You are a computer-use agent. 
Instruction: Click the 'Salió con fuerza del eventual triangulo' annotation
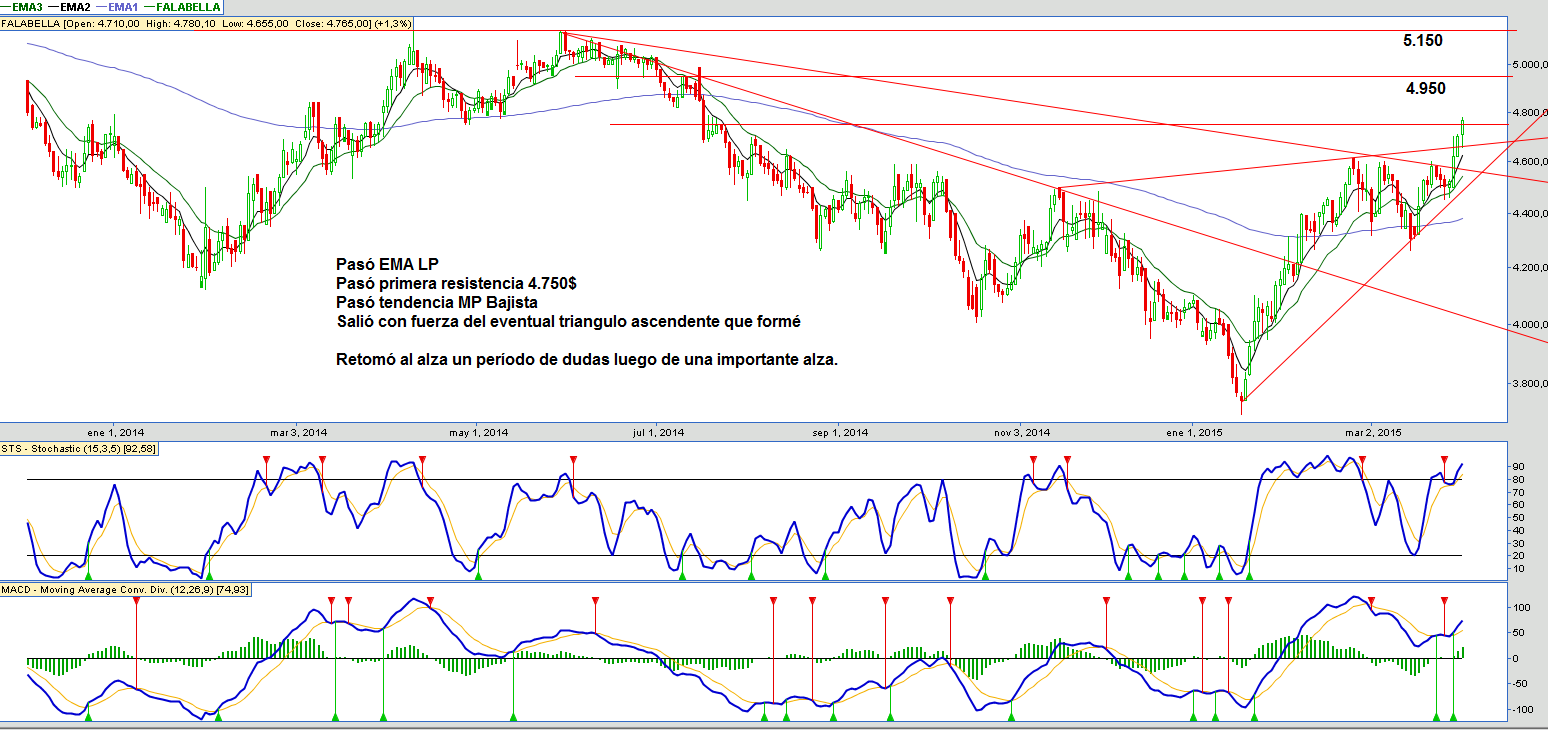pos(569,321)
